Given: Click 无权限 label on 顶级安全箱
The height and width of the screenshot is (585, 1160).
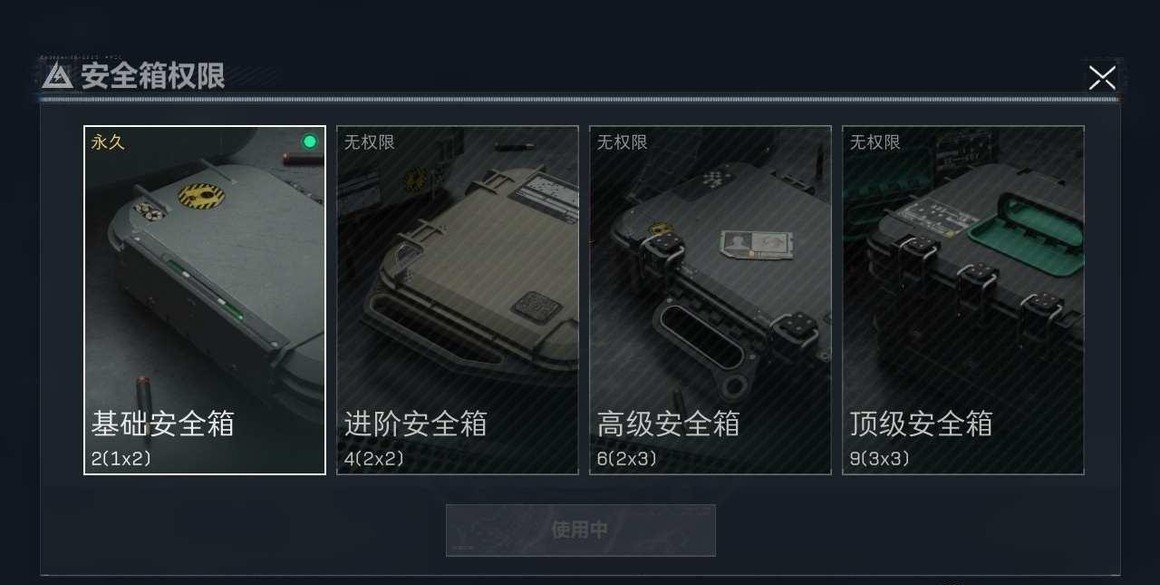Looking at the screenshot, I should 875,142.
